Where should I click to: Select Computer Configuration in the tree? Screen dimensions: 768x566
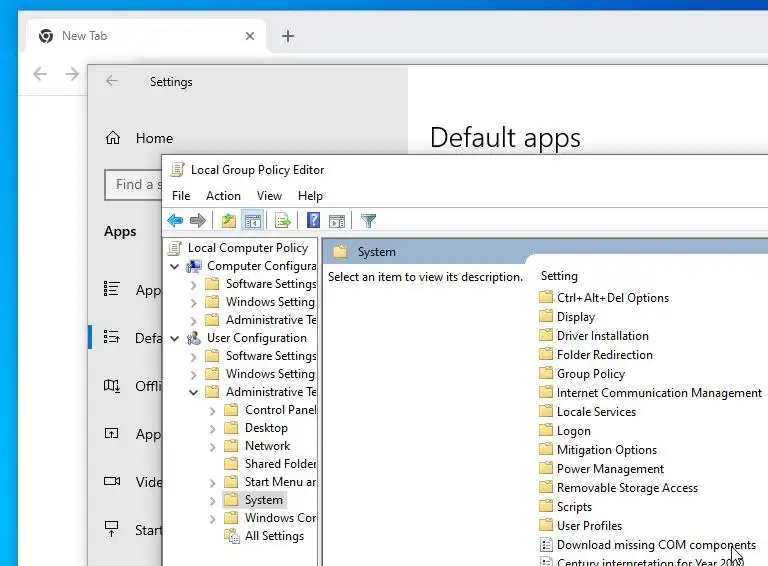pyautogui.click(x=252, y=266)
